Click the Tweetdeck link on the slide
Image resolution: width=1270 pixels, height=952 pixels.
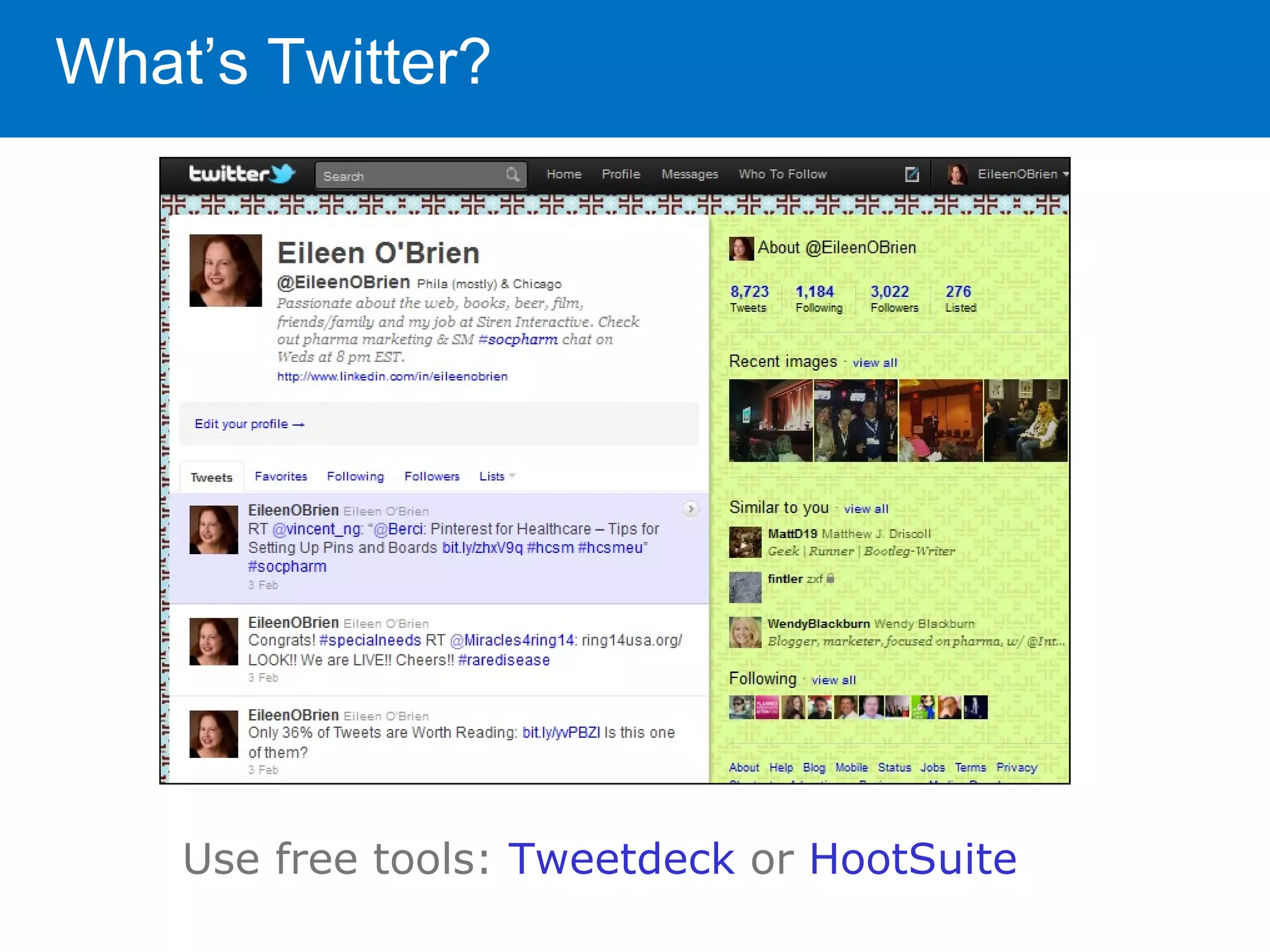click(621, 859)
